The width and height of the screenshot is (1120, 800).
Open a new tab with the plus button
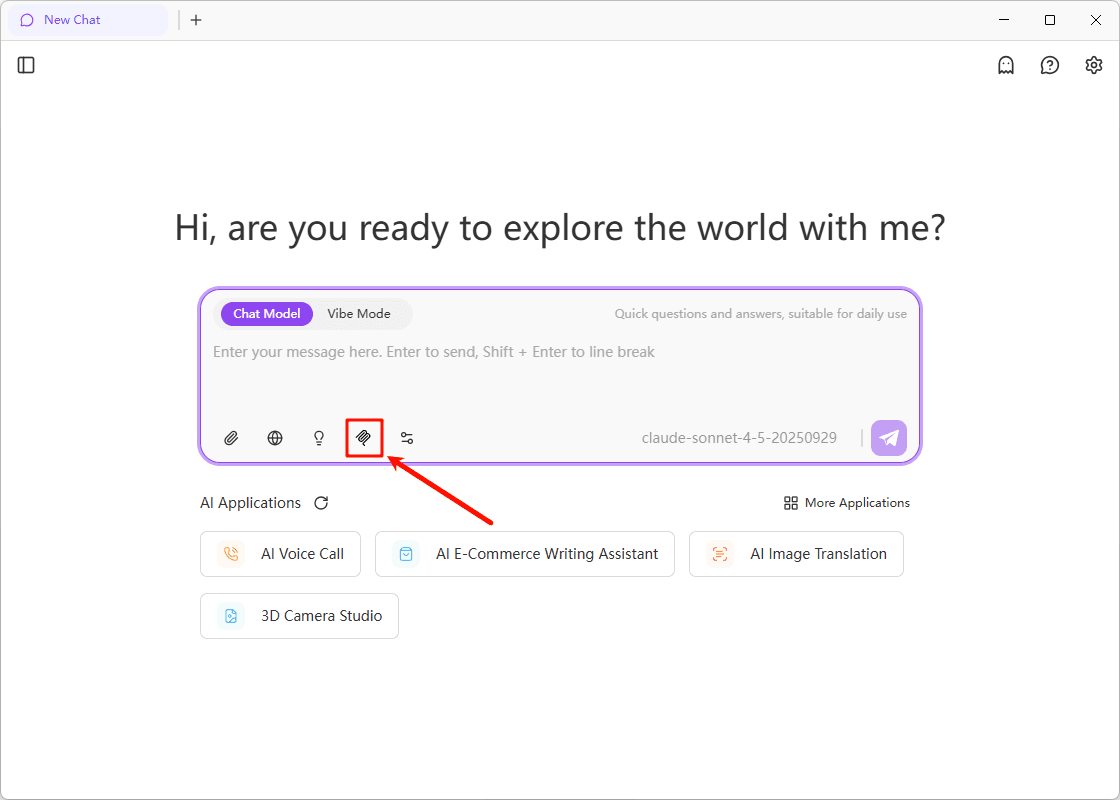(196, 20)
